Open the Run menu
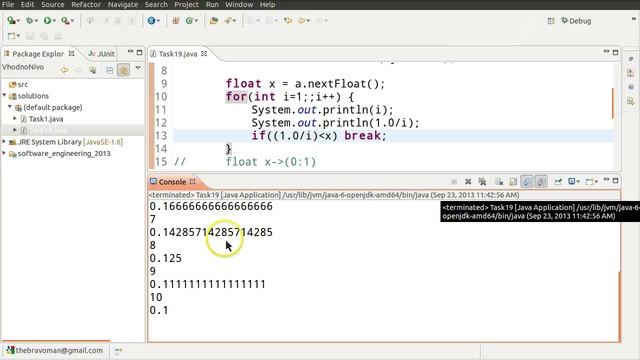 coord(212,4)
